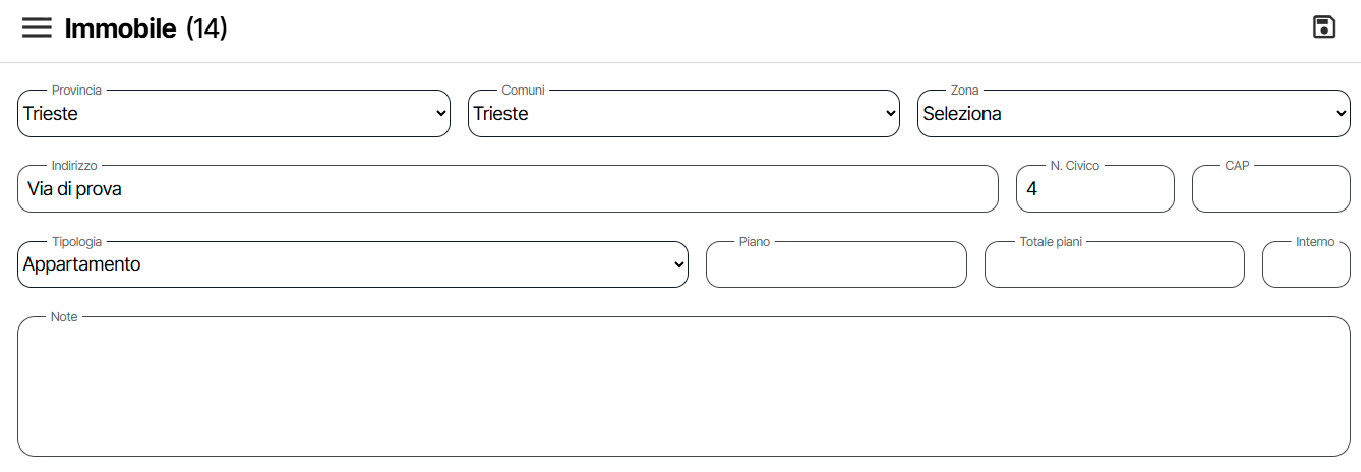Open the hamburger navigation menu
The image size is (1361, 472).
tap(36, 28)
